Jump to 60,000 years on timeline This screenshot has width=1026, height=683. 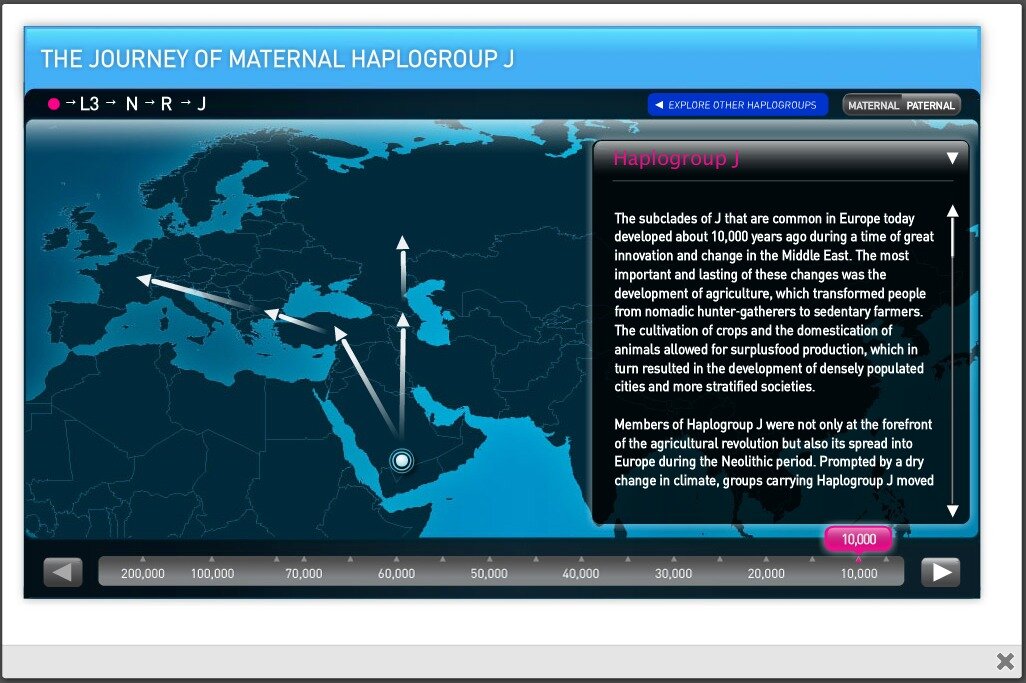[396, 573]
